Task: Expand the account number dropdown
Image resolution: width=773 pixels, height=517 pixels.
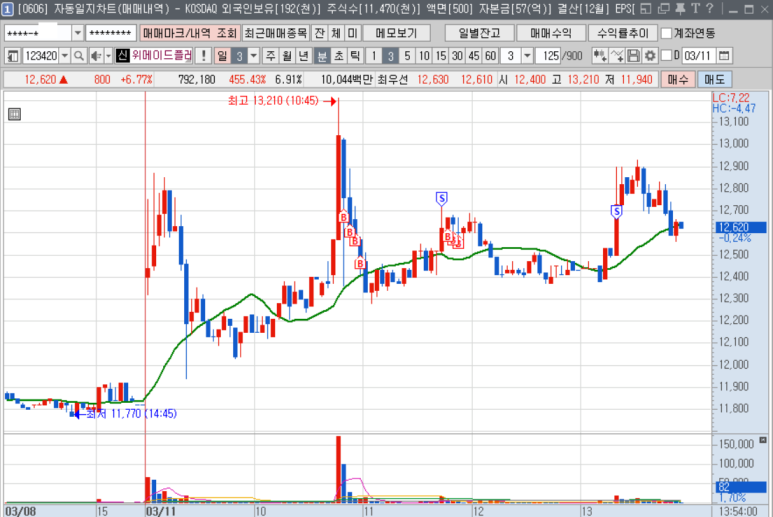Action: pyautogui.click(x=77, y=33)
